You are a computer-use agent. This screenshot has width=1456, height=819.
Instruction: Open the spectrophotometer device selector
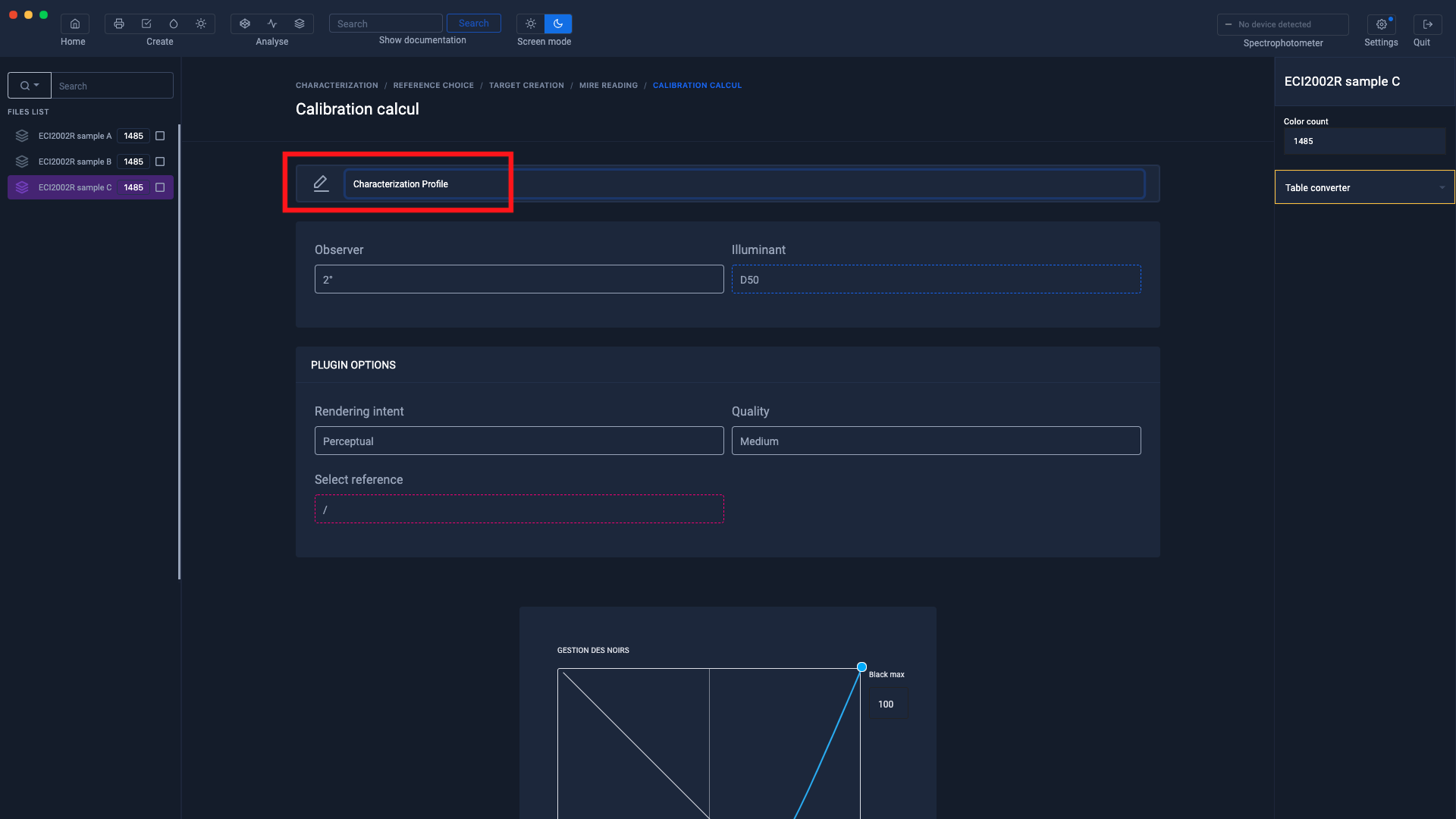point(1283,24)
